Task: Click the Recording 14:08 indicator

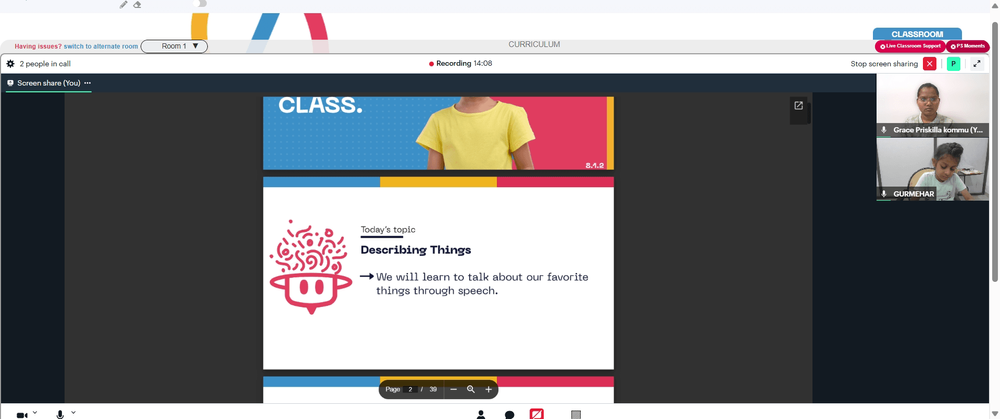Action: 460,64
